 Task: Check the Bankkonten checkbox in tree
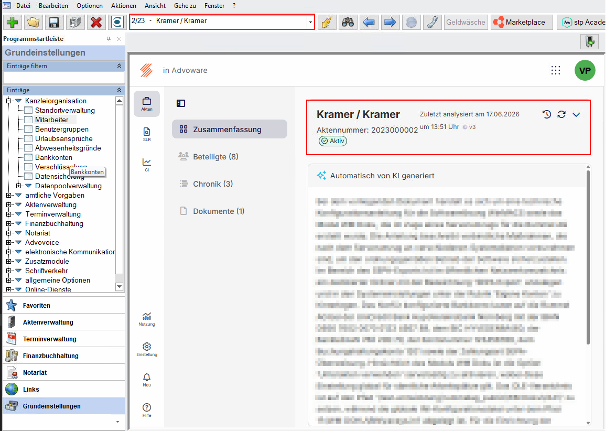[28, 157]
